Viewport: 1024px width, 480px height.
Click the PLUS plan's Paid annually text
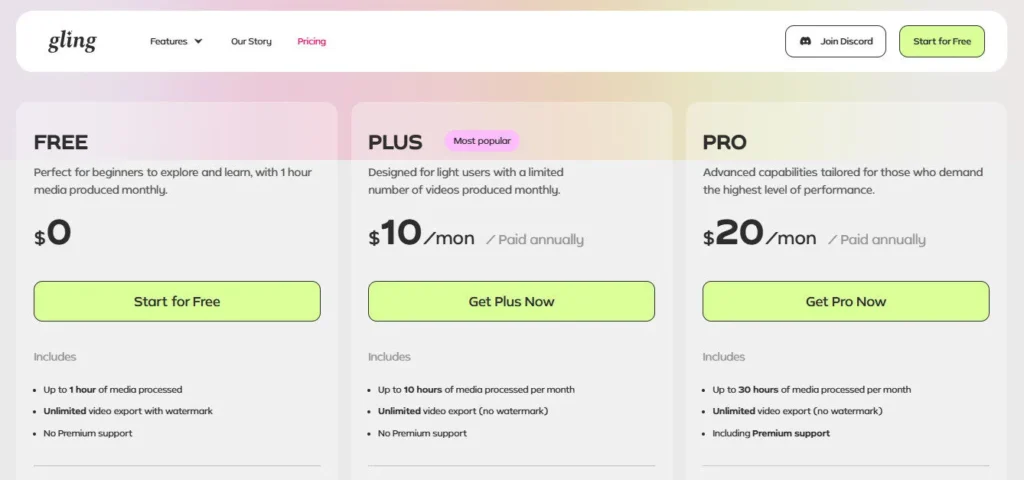click(535, 240)
